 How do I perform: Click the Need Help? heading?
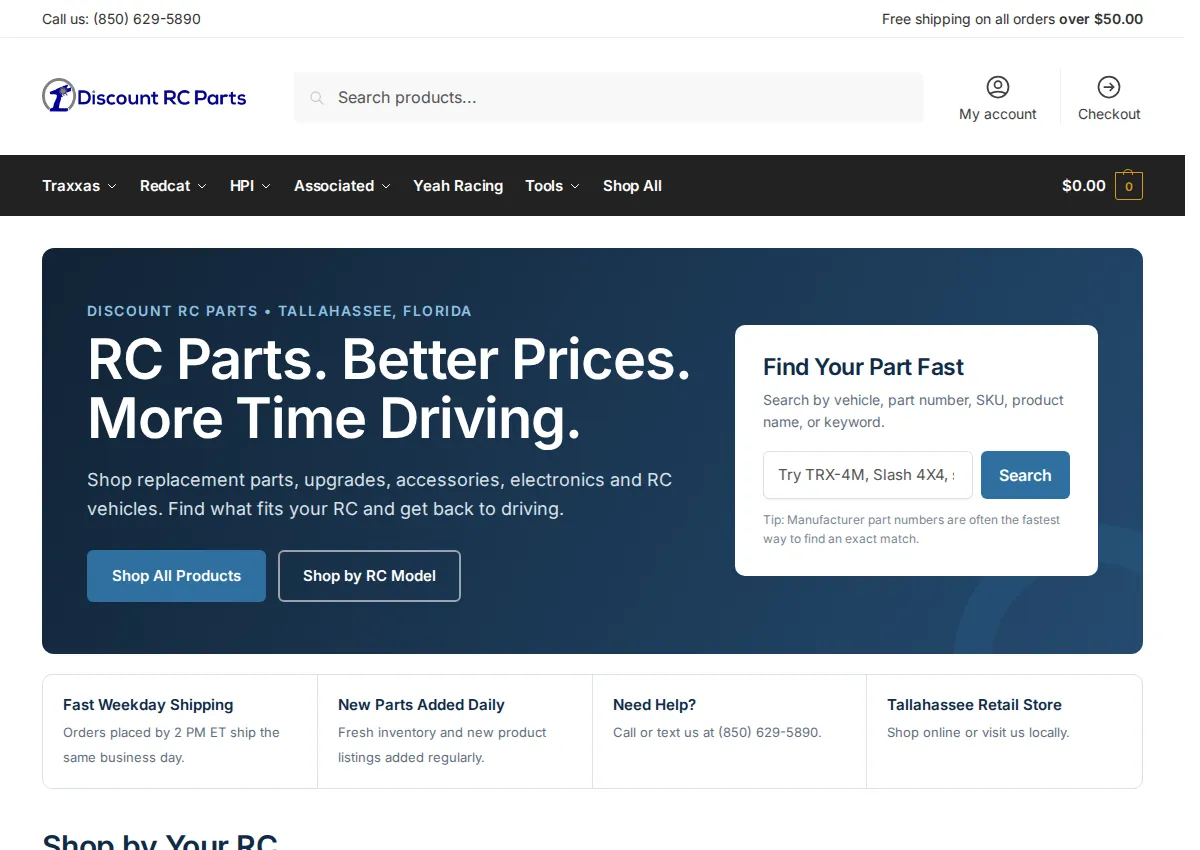pyautogui.click(x=654, y=705)
